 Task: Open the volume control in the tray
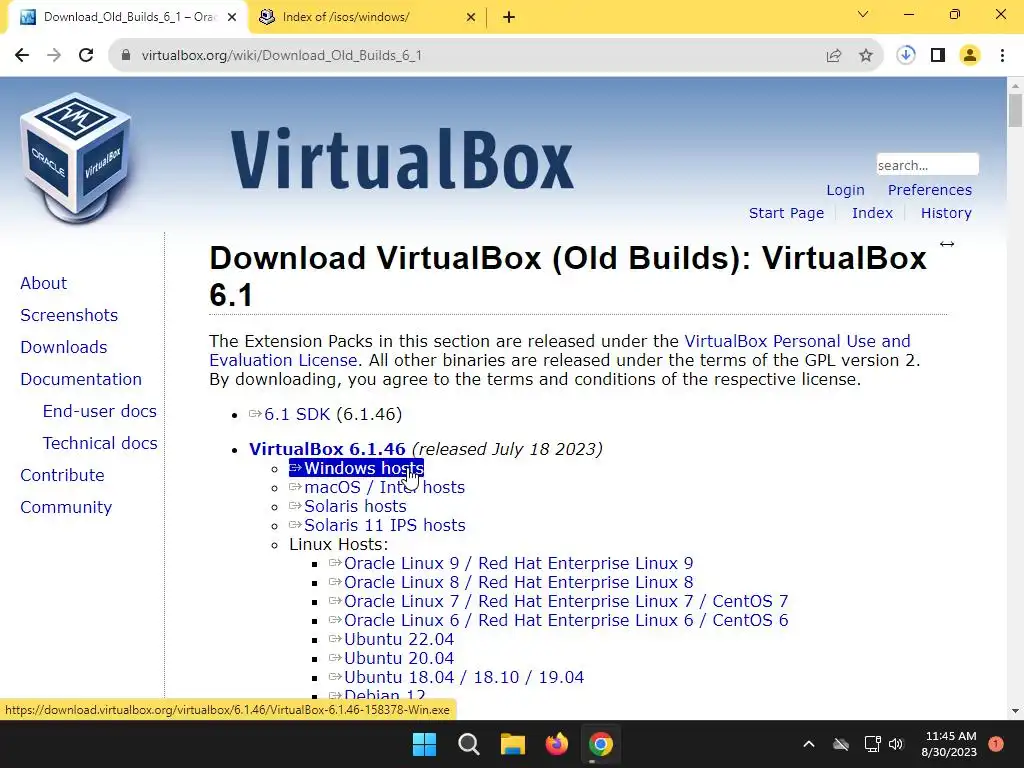[x=895, y=744]
